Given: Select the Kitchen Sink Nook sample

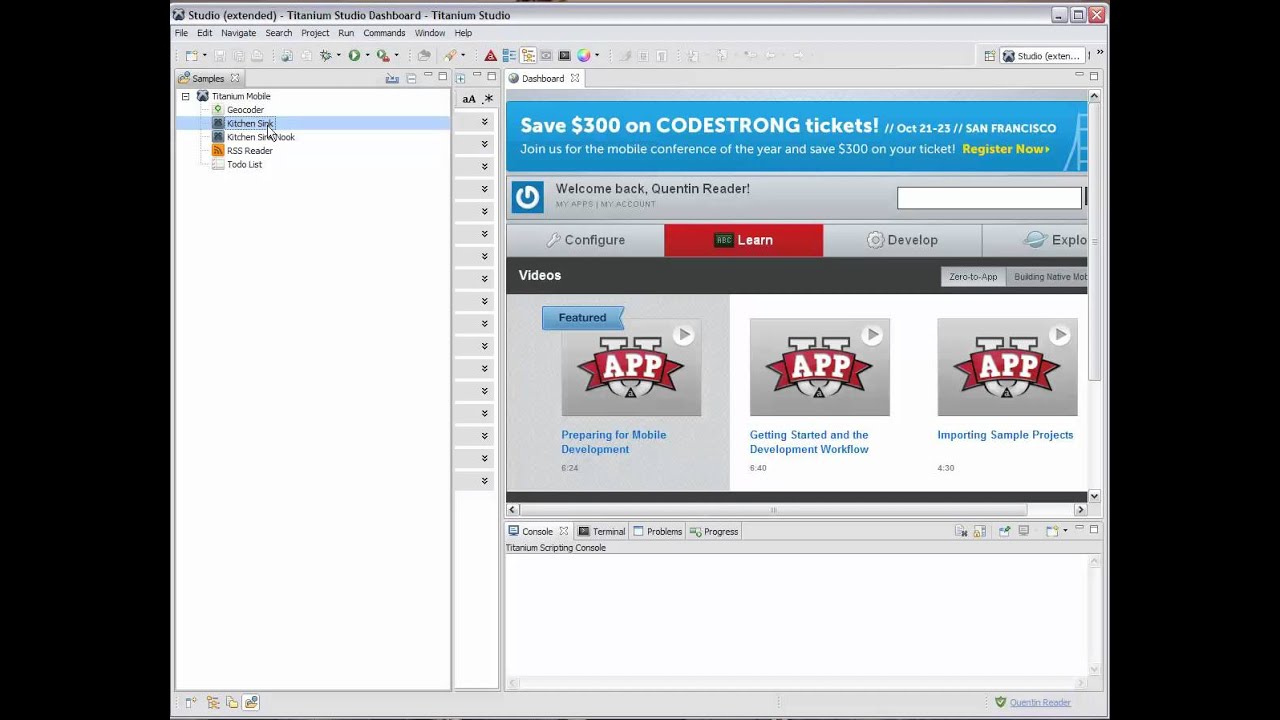Looking at the screenshot, I should coord(260,137).
